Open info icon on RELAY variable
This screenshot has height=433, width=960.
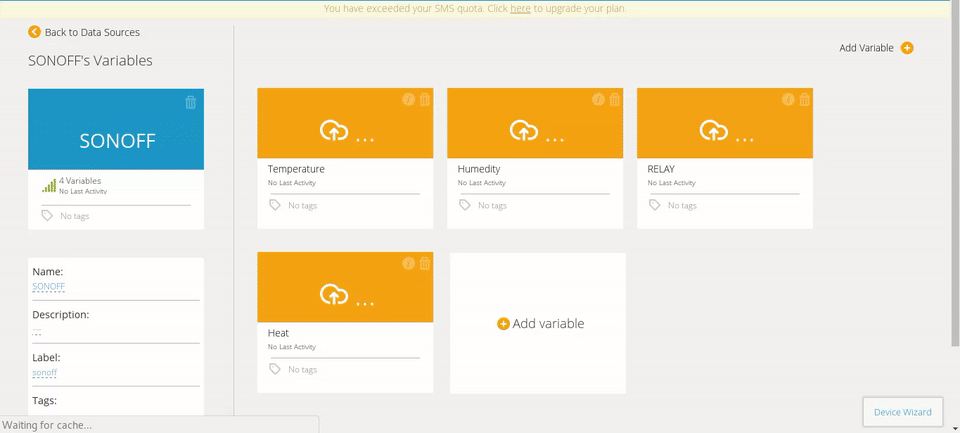(788, 99)
